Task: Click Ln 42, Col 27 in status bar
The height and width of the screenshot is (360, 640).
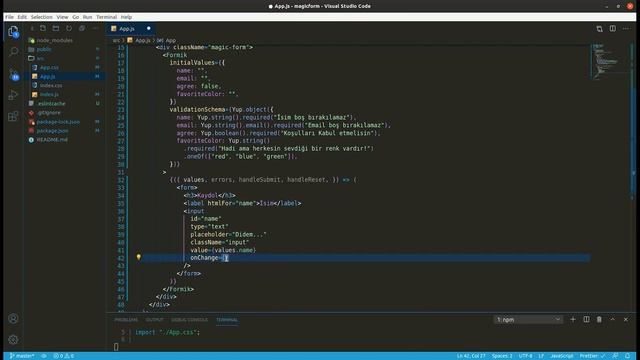Action: click(471, 356)
